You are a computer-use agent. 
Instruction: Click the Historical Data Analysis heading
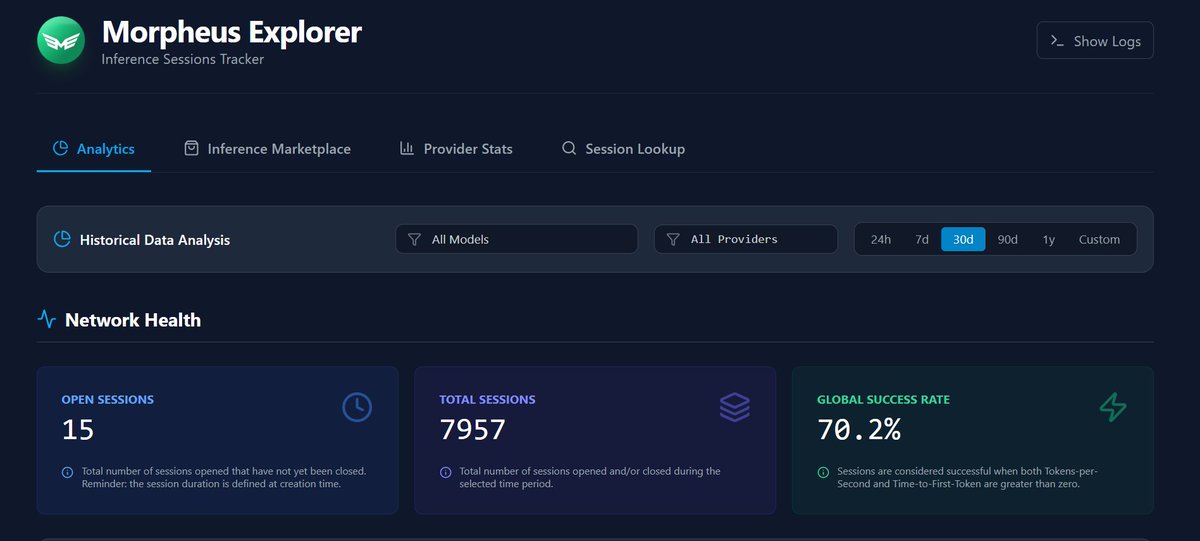(155, 240)
